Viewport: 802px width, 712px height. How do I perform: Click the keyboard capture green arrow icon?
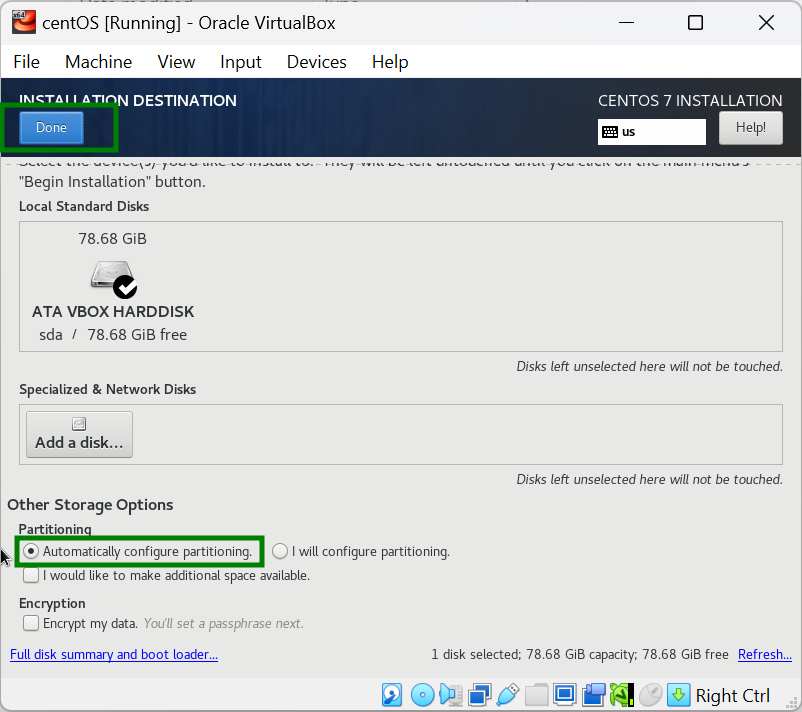[x=678, y=695]
